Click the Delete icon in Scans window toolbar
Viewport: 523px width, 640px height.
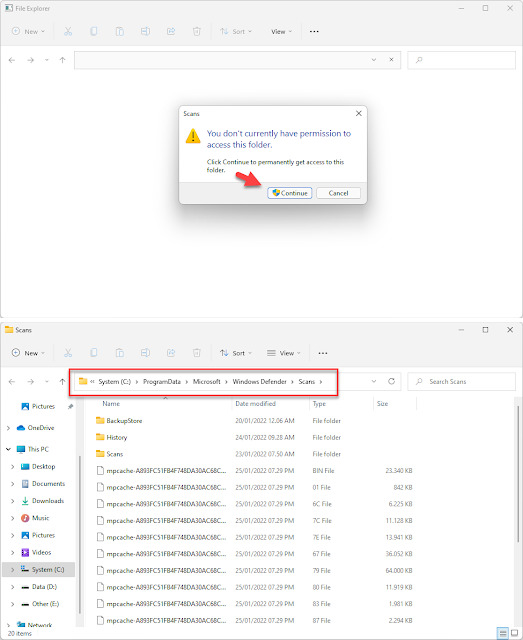196,353
